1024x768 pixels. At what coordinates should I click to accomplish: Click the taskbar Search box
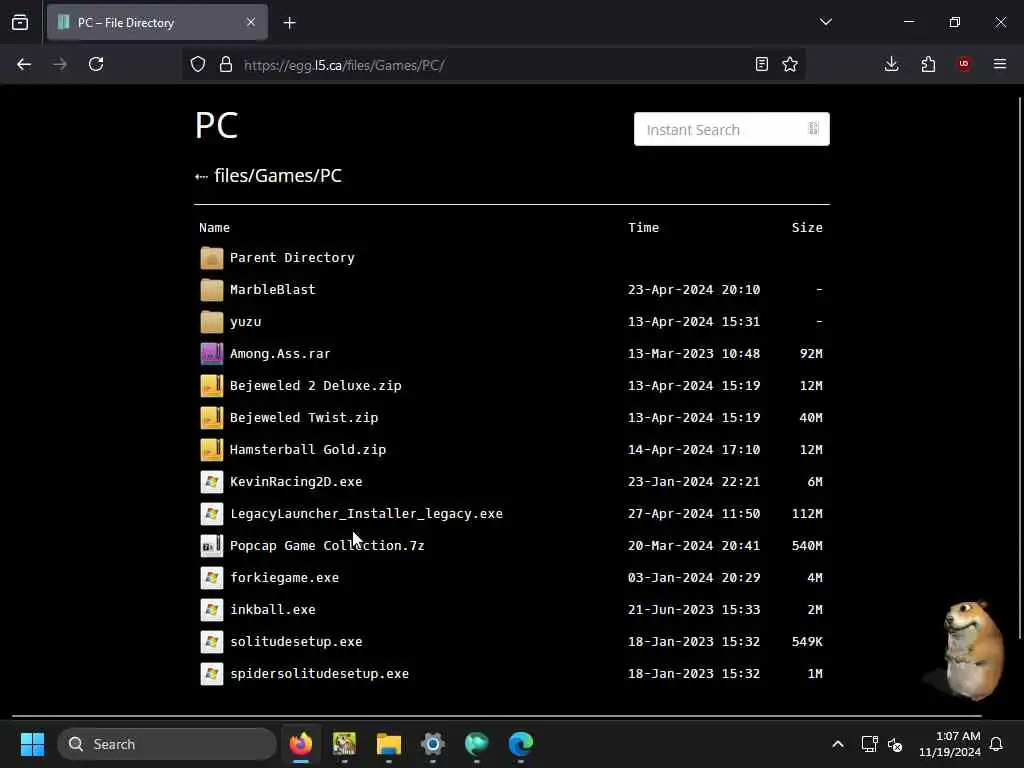click(167, 744)
